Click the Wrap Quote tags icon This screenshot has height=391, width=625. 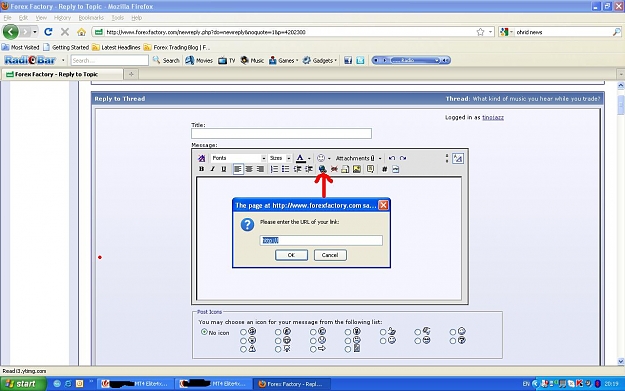(370, 169)
